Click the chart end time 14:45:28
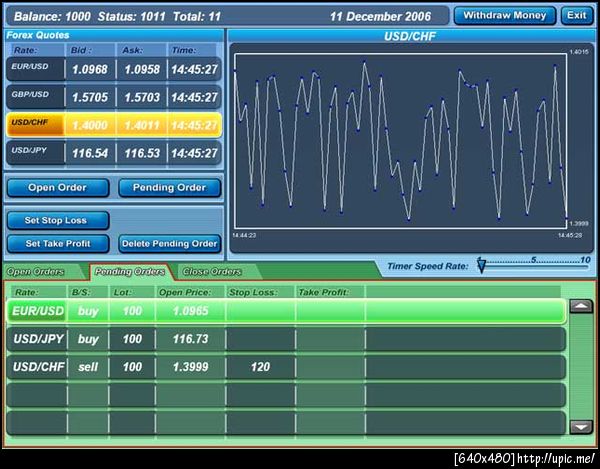Image resolution: width=600 pixels, height=469 pixels. point(570,235)
